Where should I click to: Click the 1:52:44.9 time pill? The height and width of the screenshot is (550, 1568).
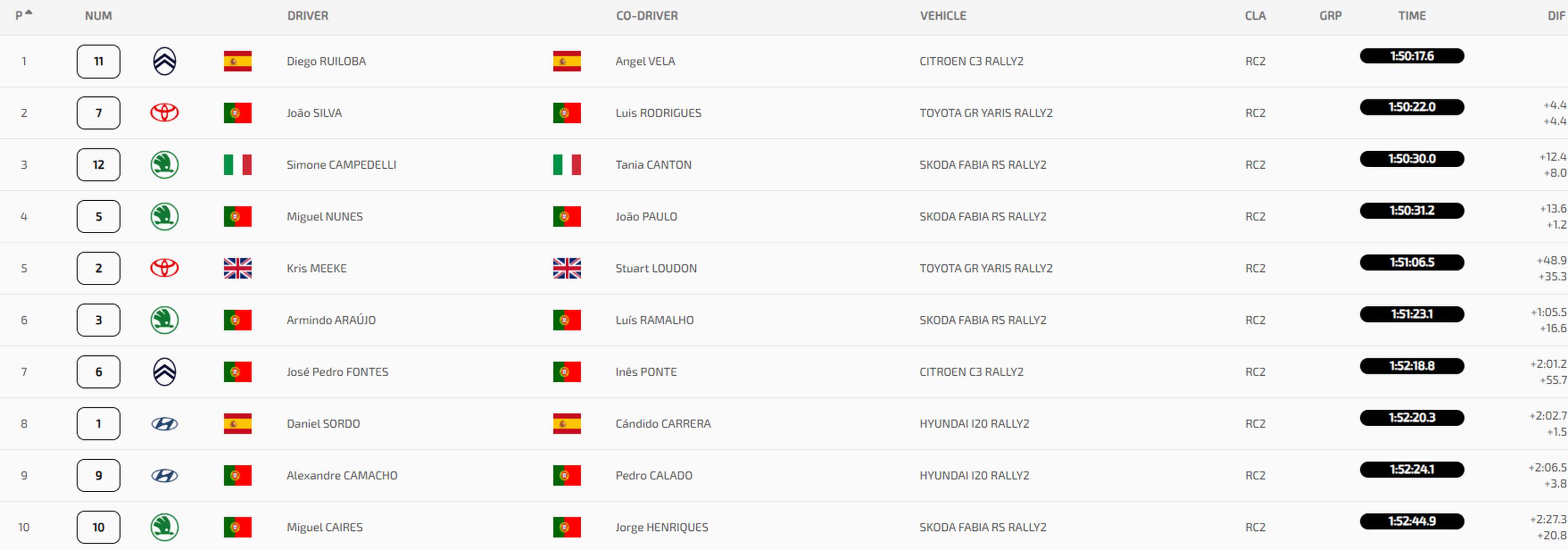tap(1411, 522)
